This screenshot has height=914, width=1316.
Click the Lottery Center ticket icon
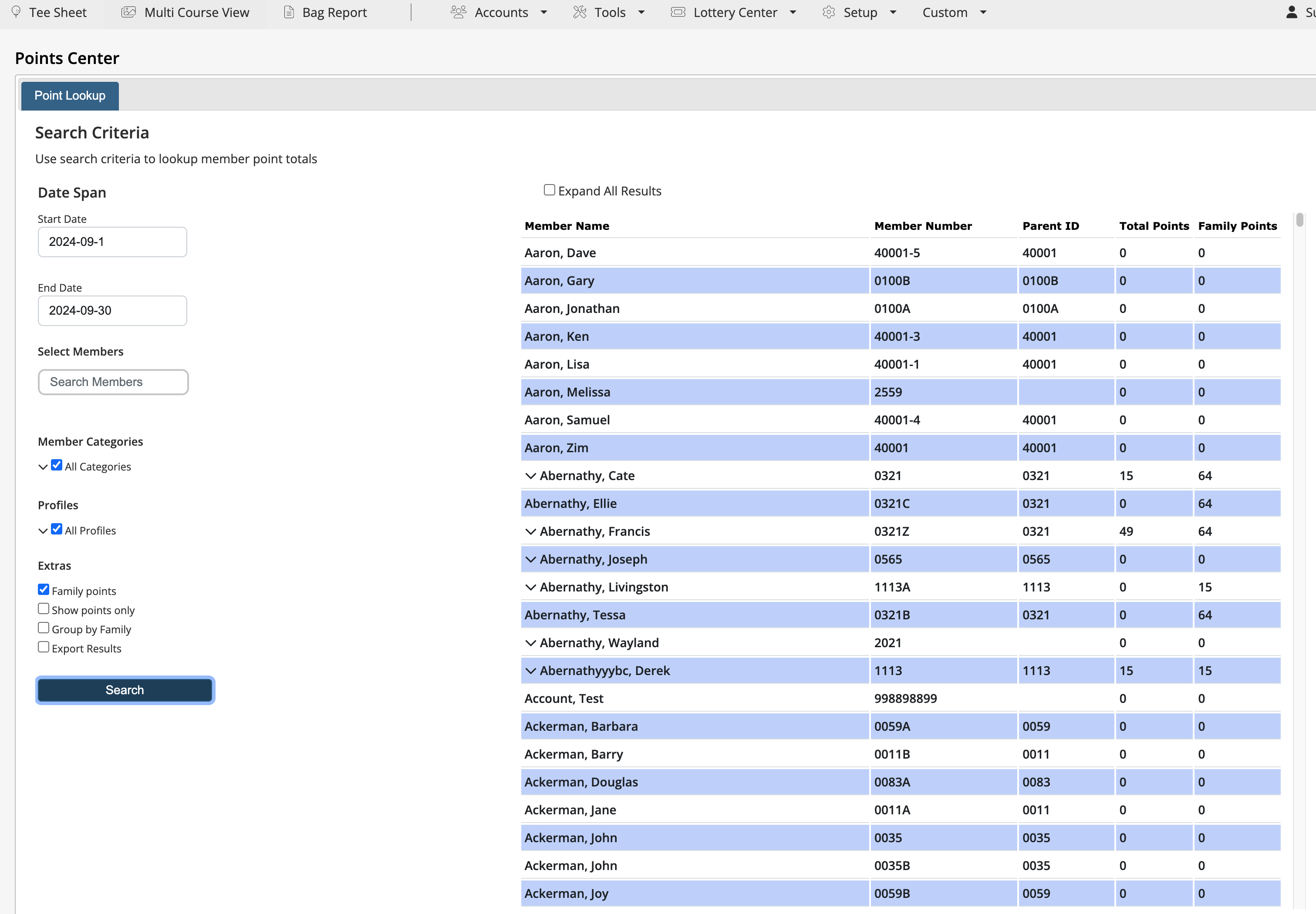[x=678, y=12]
